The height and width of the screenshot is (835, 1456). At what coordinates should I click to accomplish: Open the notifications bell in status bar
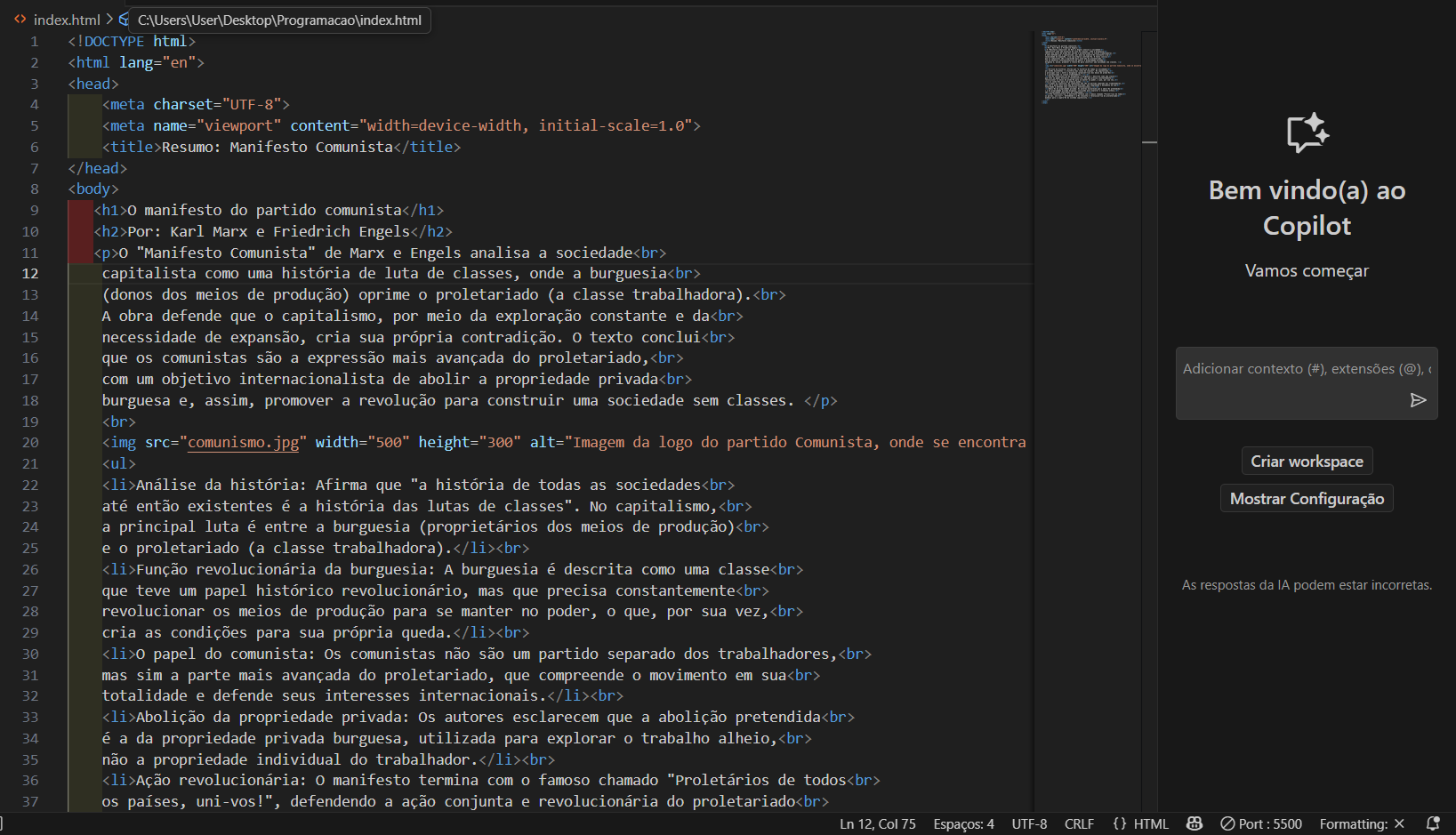(x=1433, y=824)
